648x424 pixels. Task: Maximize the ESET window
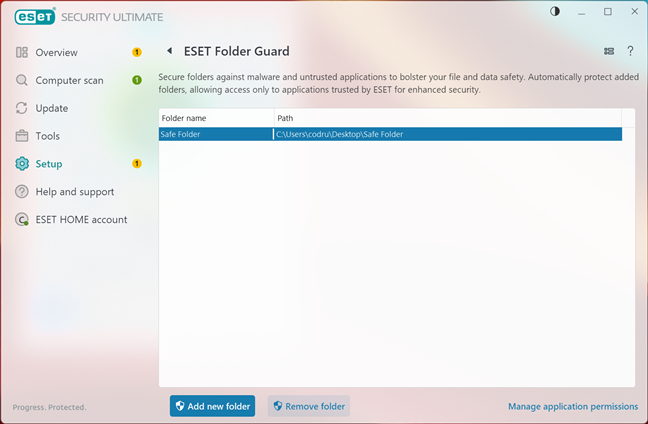608,12
